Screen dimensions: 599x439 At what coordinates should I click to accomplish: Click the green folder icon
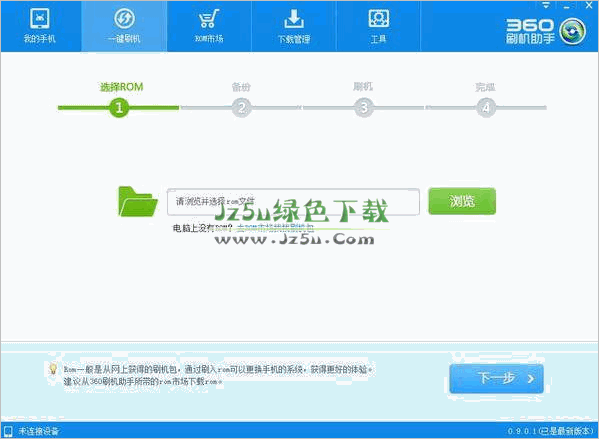pos(138,201)
